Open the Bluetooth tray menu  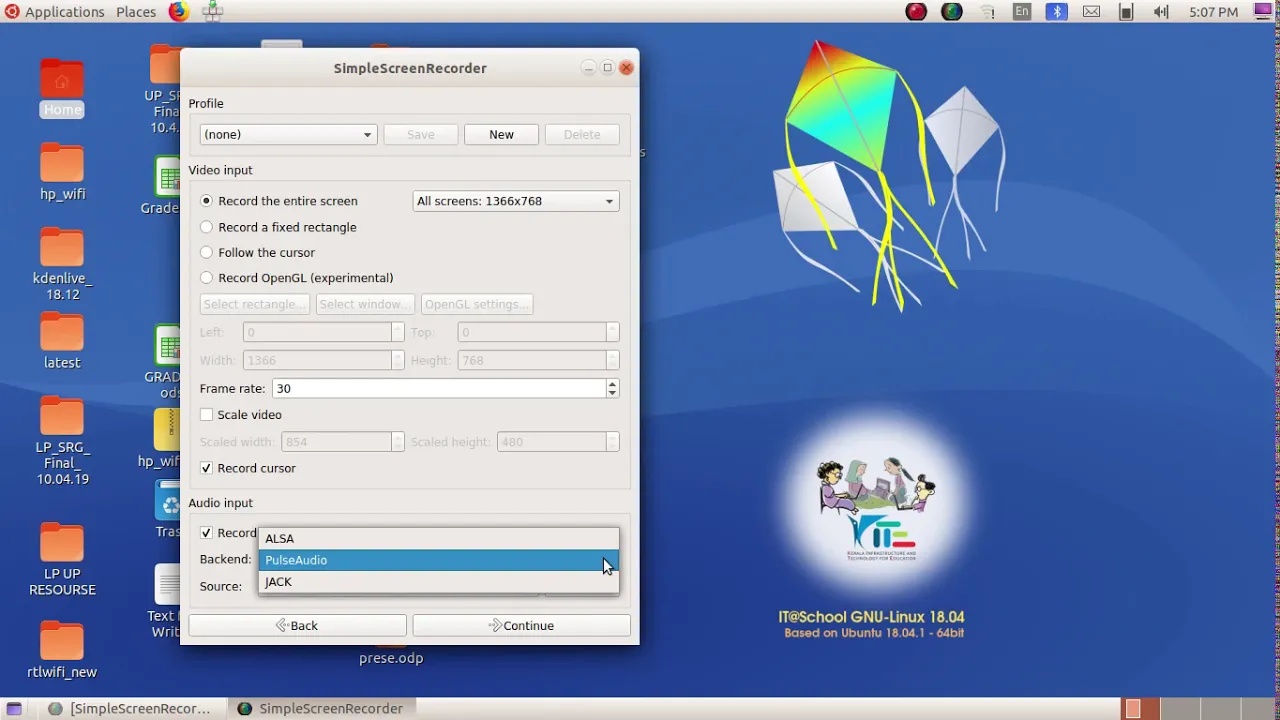[x=1057, y=12]
